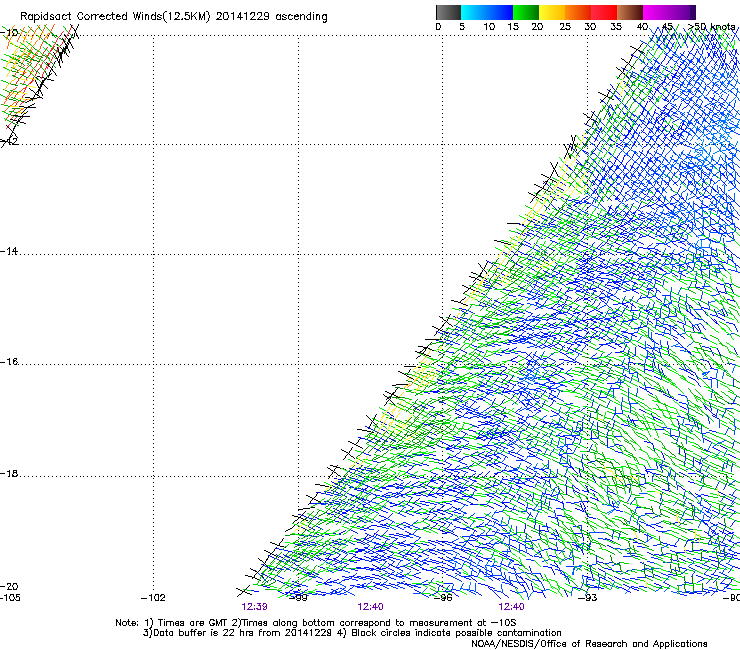Select the yellow 20-25 knots color bar segment
Viewport: 740px width, 650px height.
tap(552, 12)
